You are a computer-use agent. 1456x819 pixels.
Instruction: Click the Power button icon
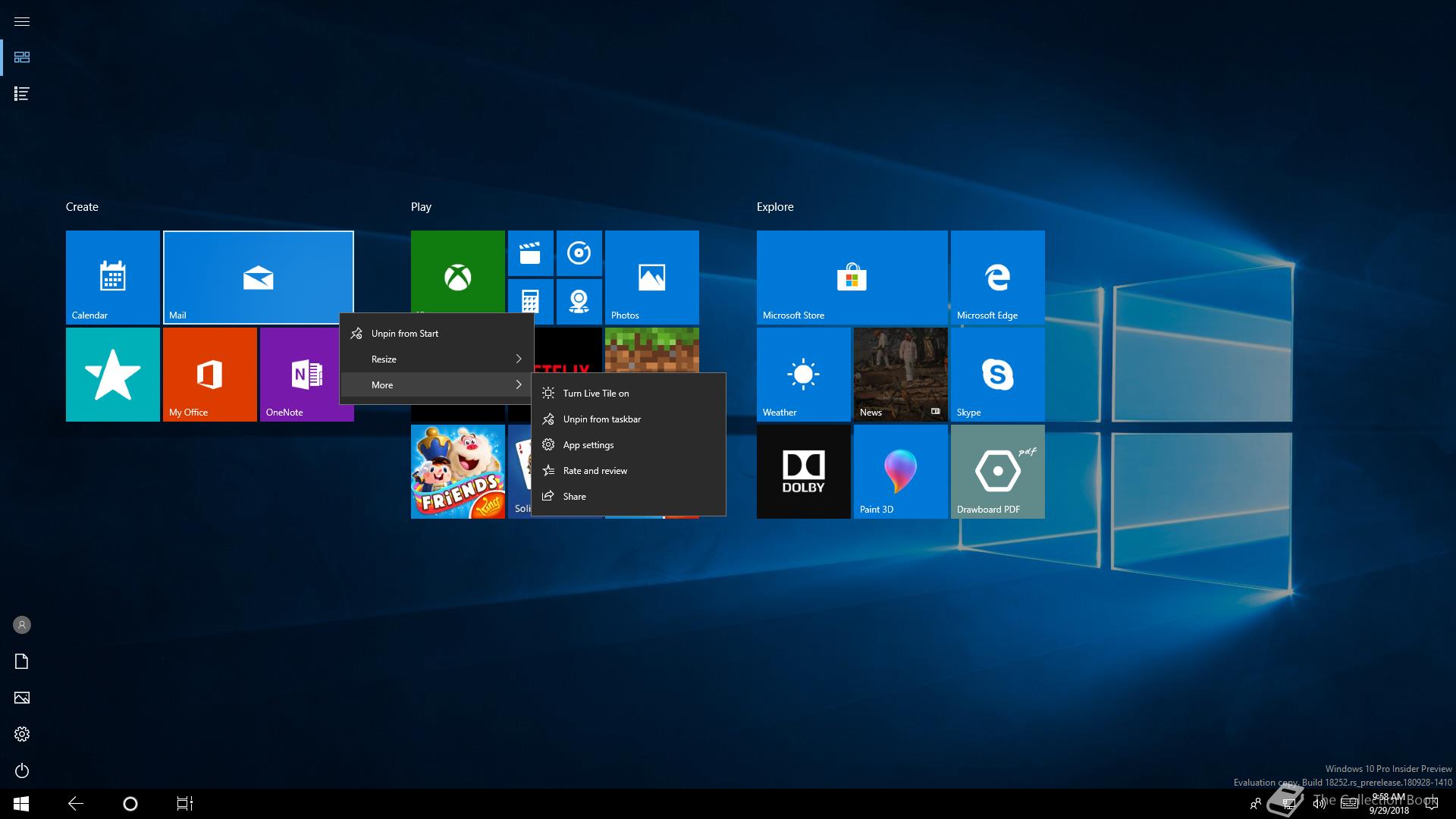pos(22,770)
